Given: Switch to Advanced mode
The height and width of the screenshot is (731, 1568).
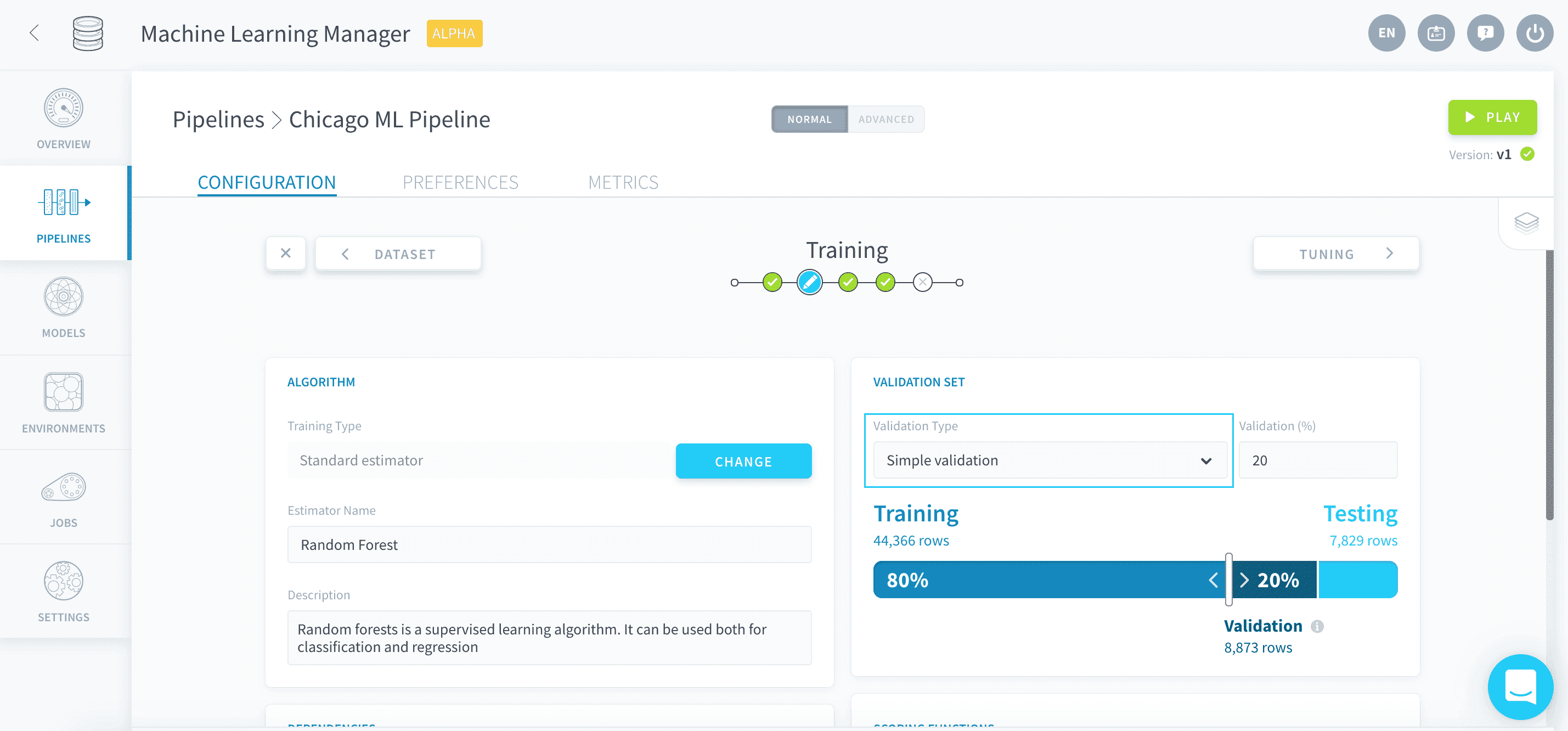Looking at the screenshot, I should coord(885,119).
